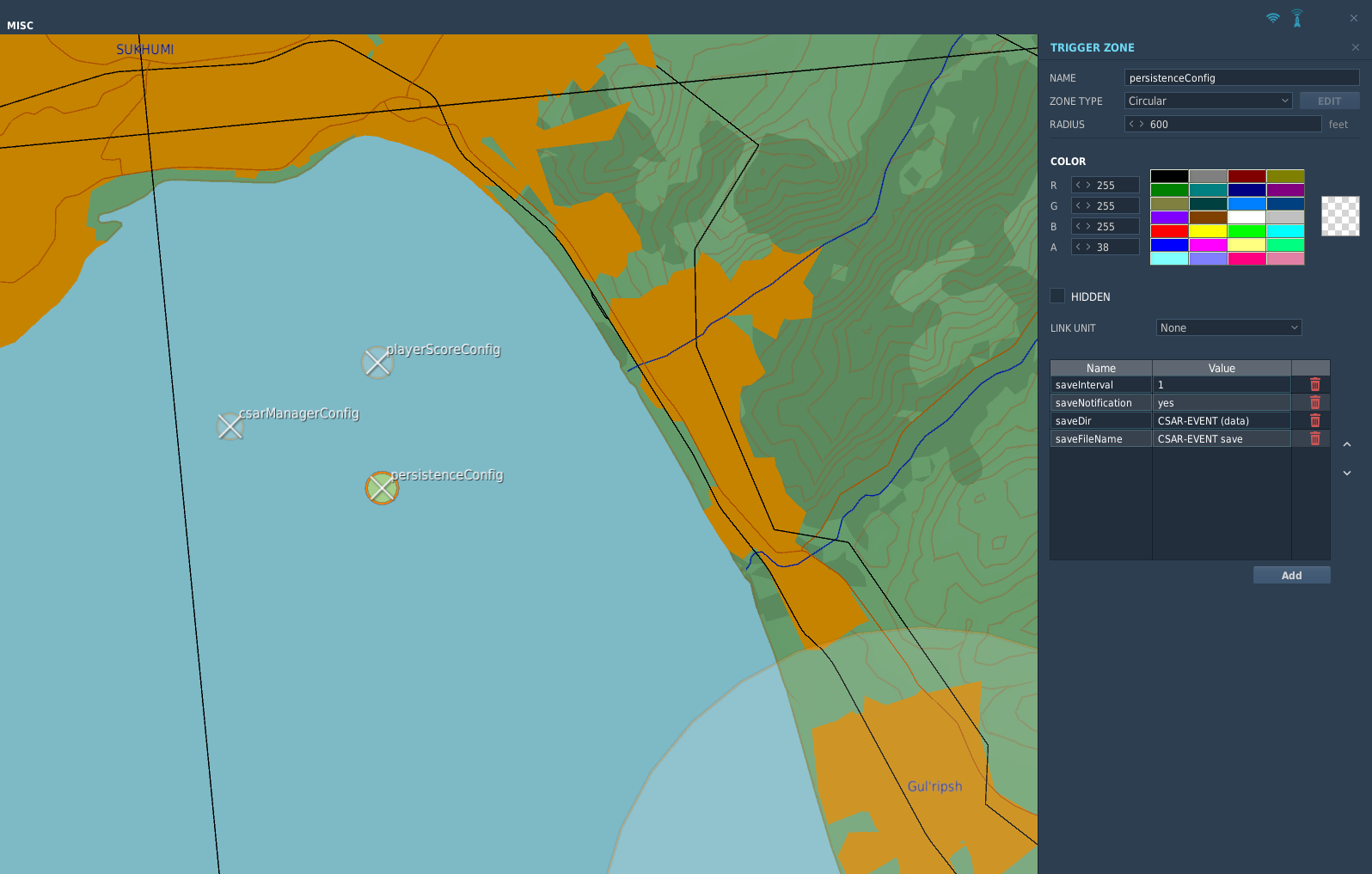The height and width of the screenshot is (874, 1372).
Task: Pick the red color swatch
Action: point(1169,231)
